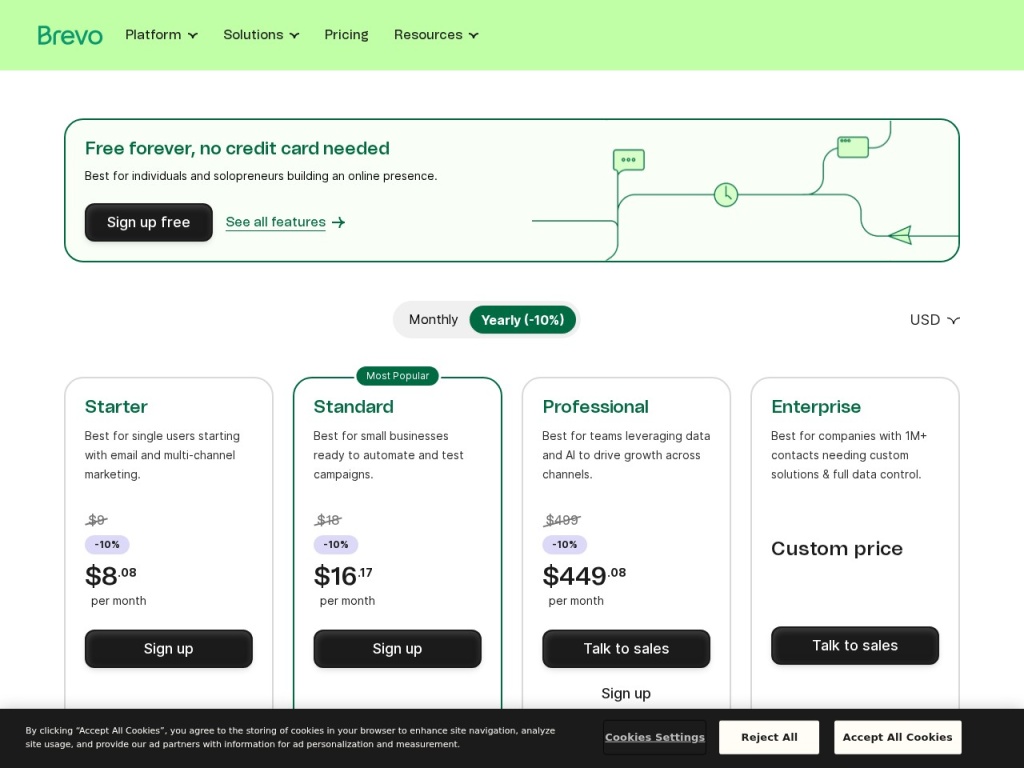Sign up for the Starter plan
The width and height of the screenshot is (1024, 768).
click(168, 648)
